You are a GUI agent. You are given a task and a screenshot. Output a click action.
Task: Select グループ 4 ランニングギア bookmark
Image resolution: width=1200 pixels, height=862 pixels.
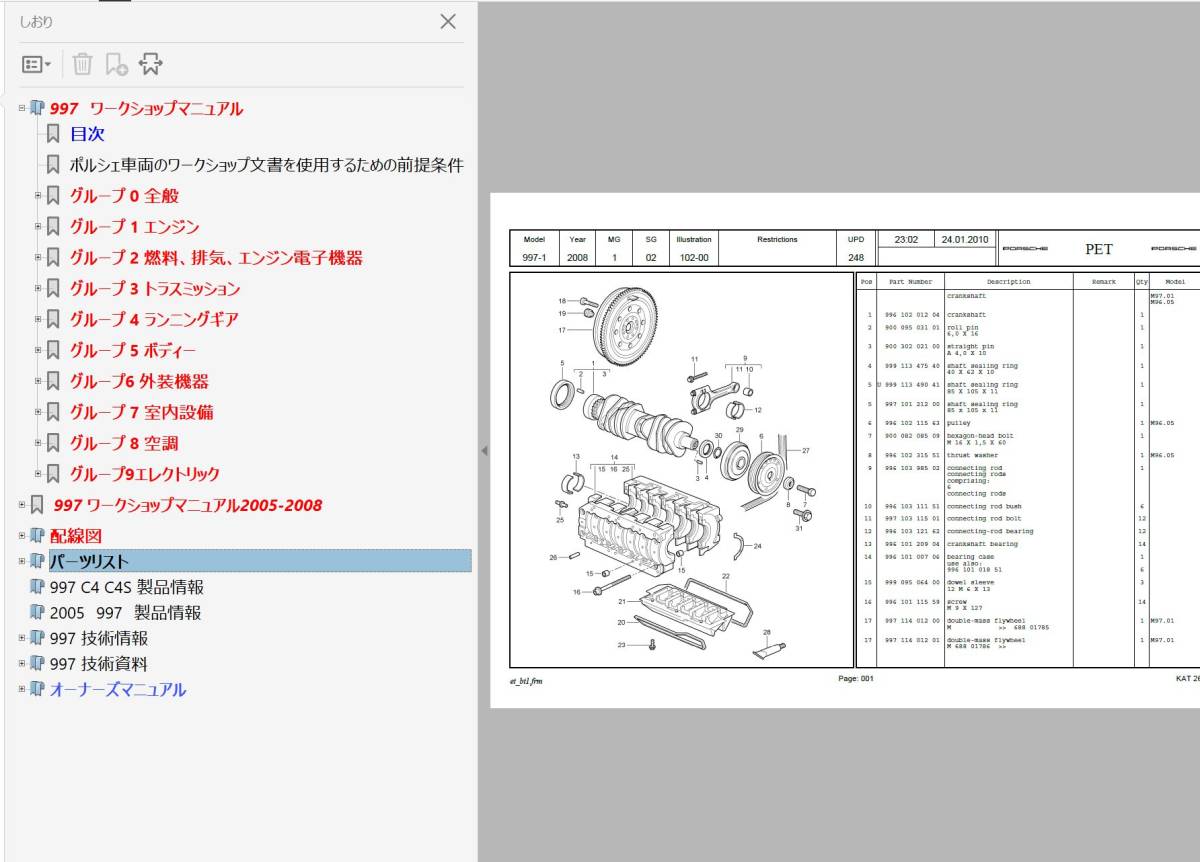(x=154, y=320)
